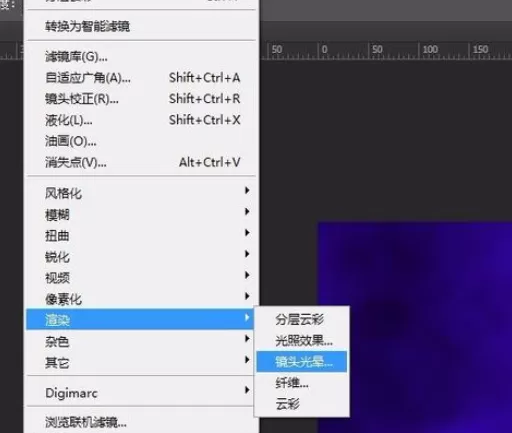Expand the 视频 video submenu

point(141,277)
